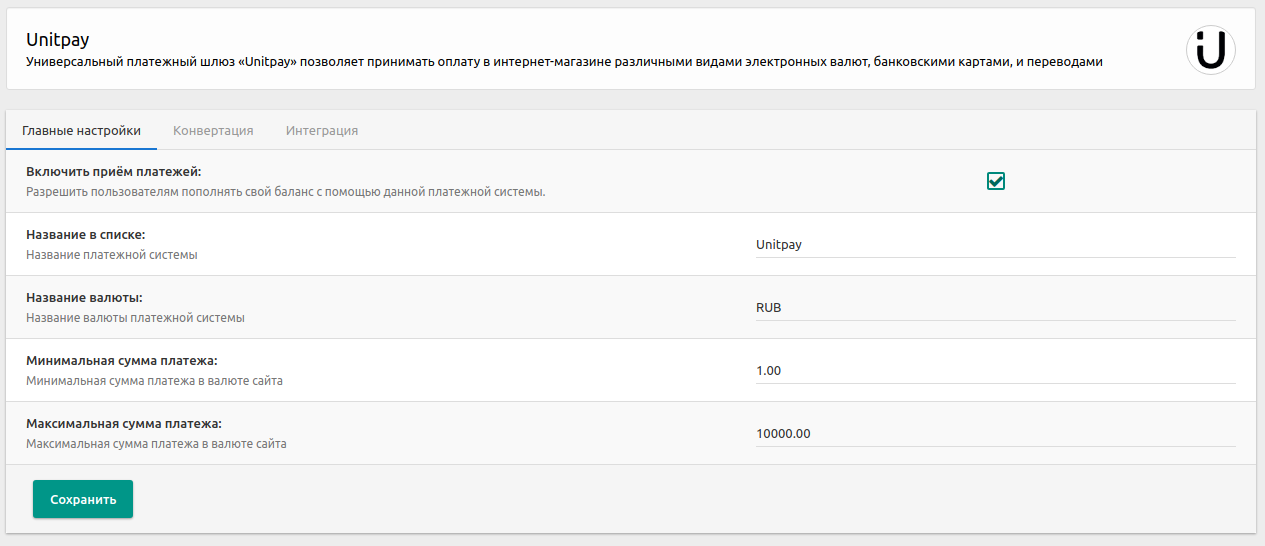The height and width of the screenshot is (546, 1265).
Task: Click the Unitpay logo icon
Action: tap(1210, 49)
